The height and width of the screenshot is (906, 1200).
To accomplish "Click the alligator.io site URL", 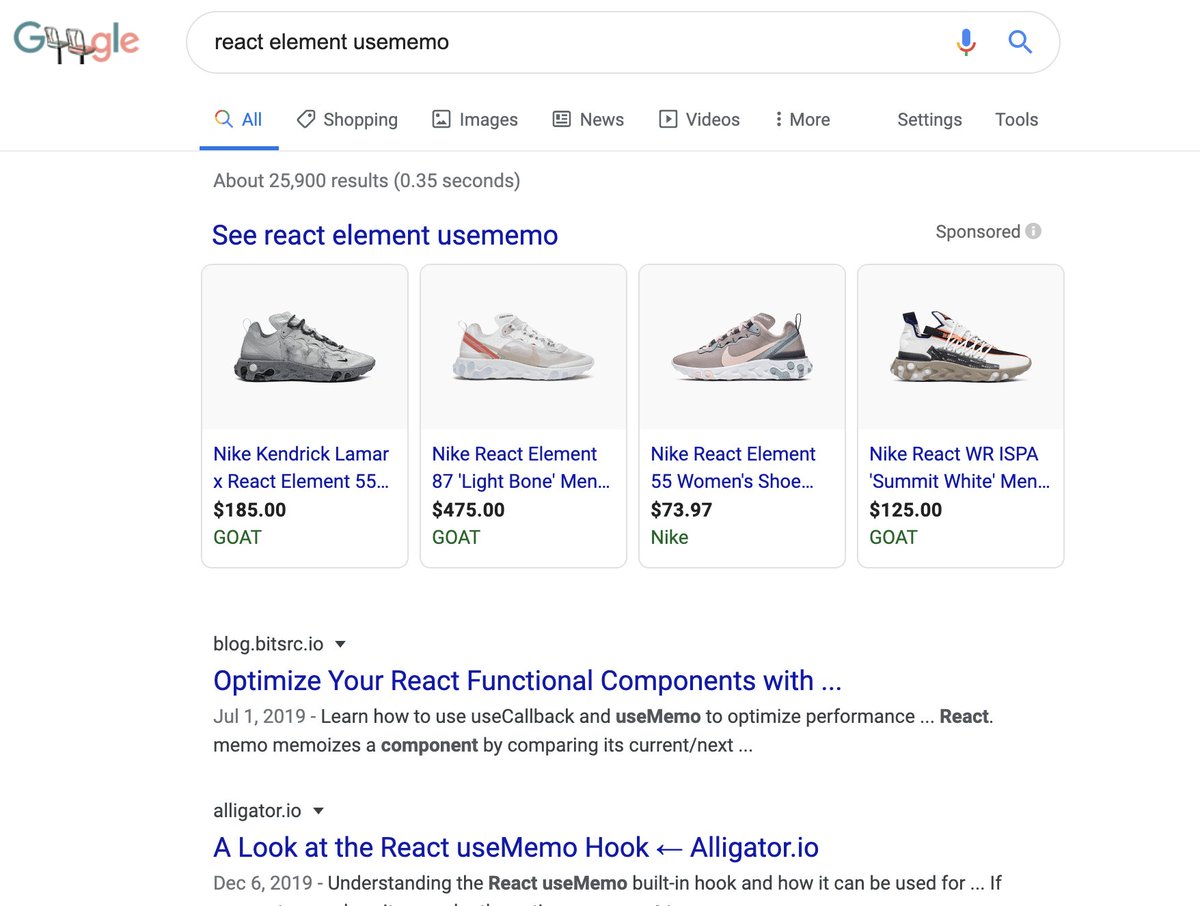I will coord(257,811).
